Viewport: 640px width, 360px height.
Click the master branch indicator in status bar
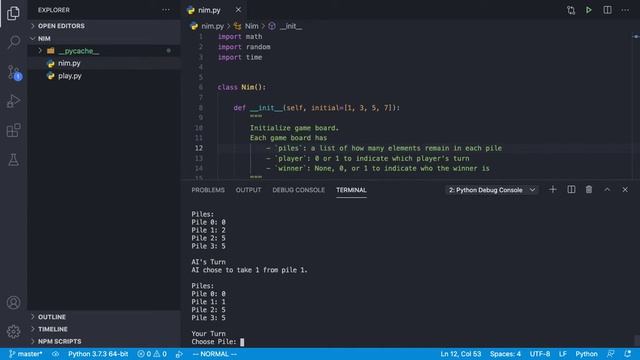coord(25,354)
